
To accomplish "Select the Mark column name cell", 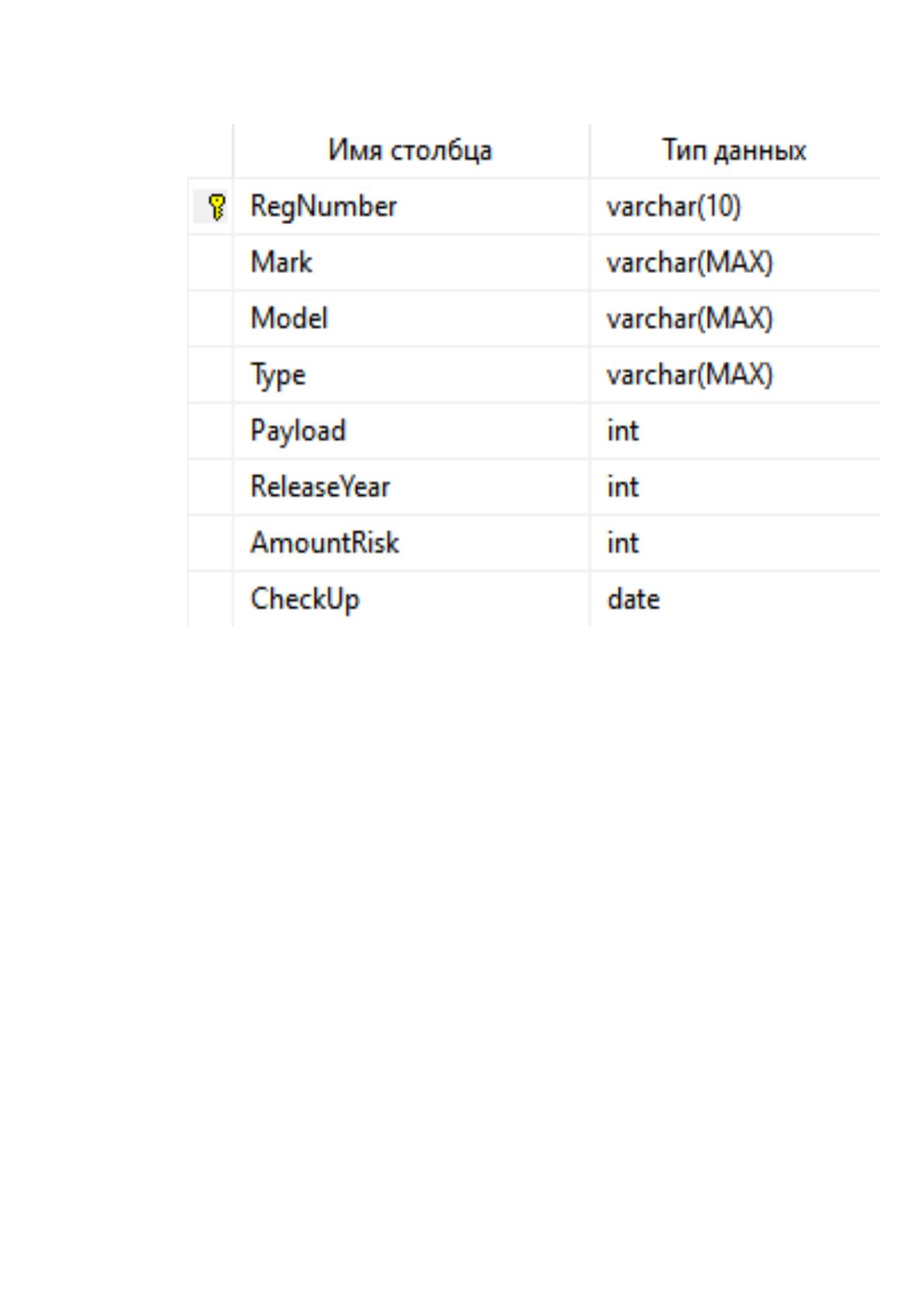I will (x=411, y=263).
